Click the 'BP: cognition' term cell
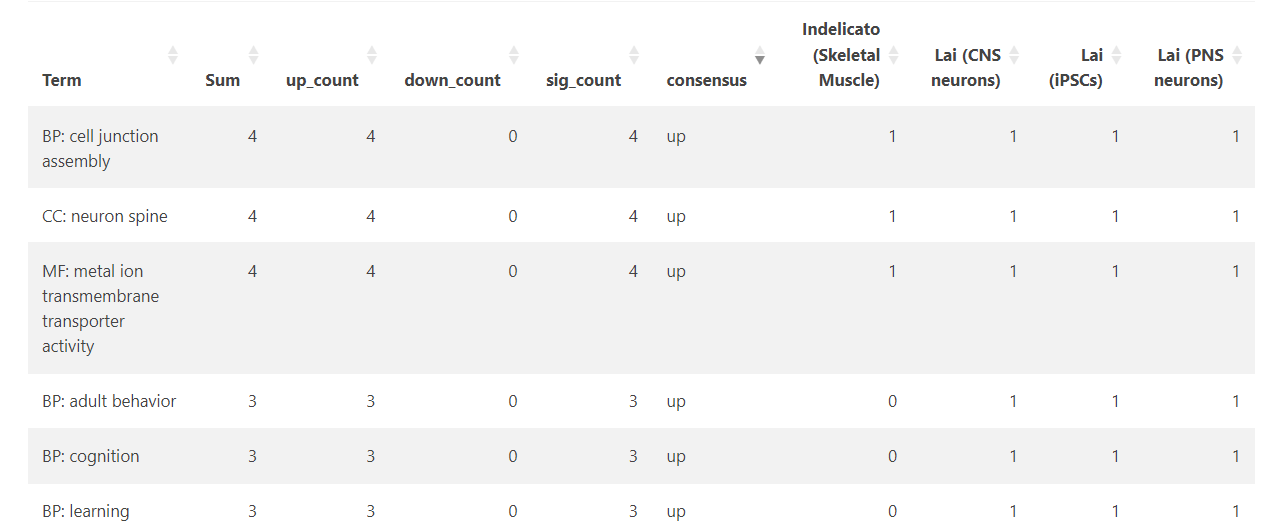Viewport: 1265px width, 527px height. click(91, 456)
